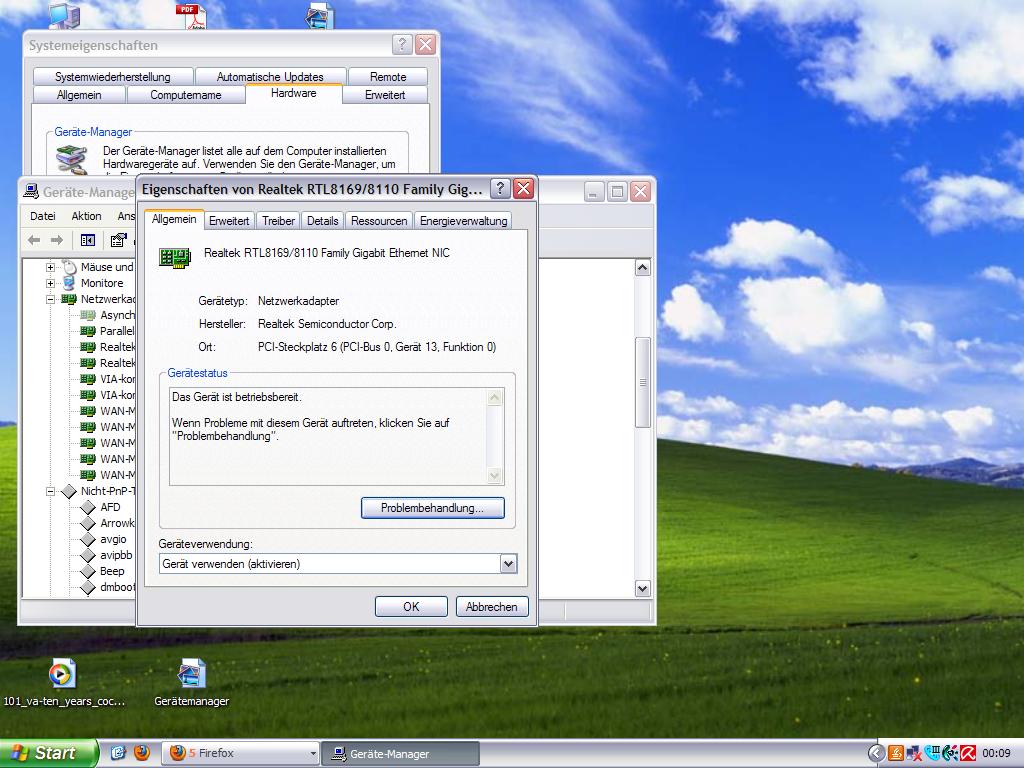Open Systemwiederherstellung tab in Systemeigenschaften
Screen dimensions: 1024x768
coord(112,76)
